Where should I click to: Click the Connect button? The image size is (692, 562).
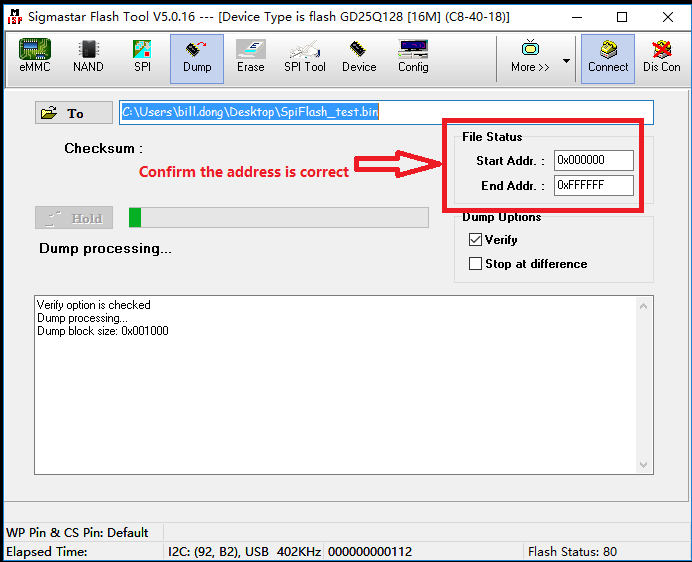tap(608, 57)
